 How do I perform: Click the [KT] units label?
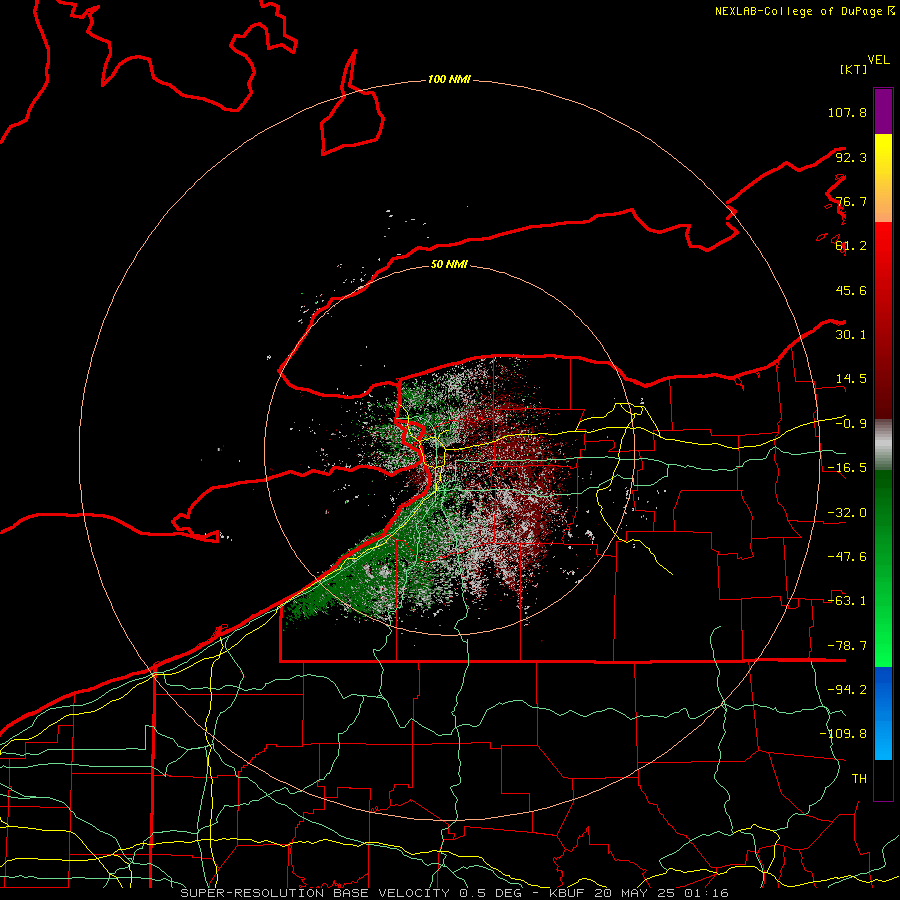coord(853,69)
